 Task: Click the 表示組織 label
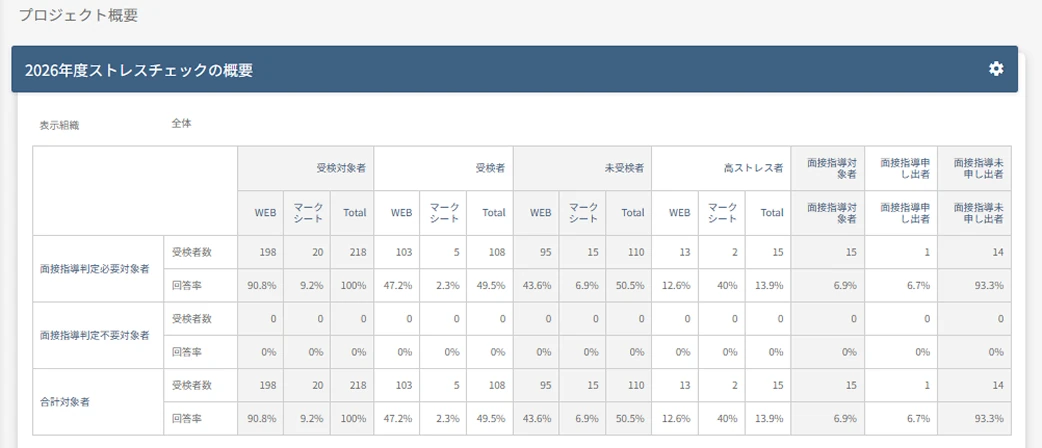point(59,125)
